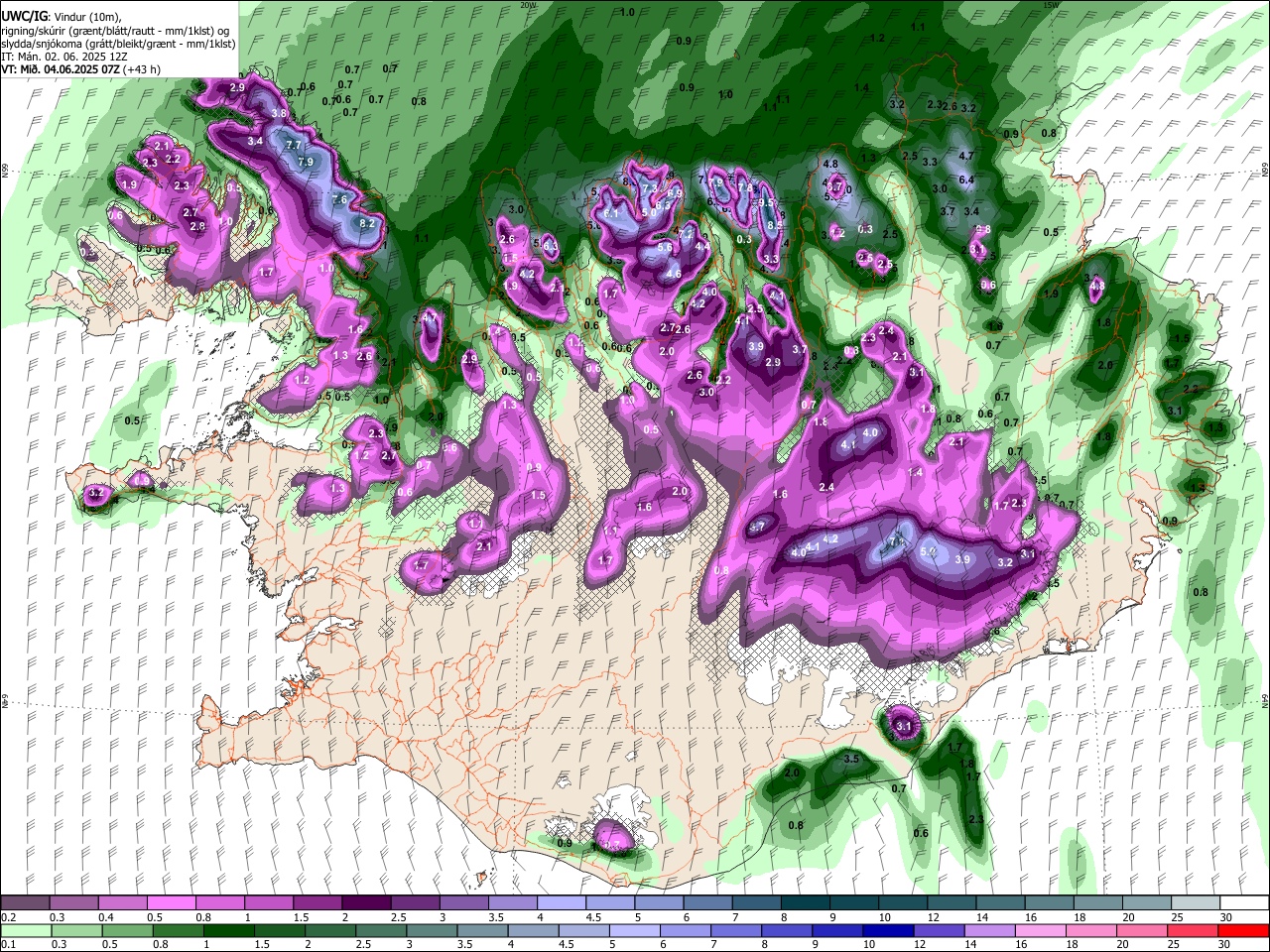Click the 'Vindur (10m)' text in the header
The width and height of the screenshot is (1270, 952).
tap(89, 17)
